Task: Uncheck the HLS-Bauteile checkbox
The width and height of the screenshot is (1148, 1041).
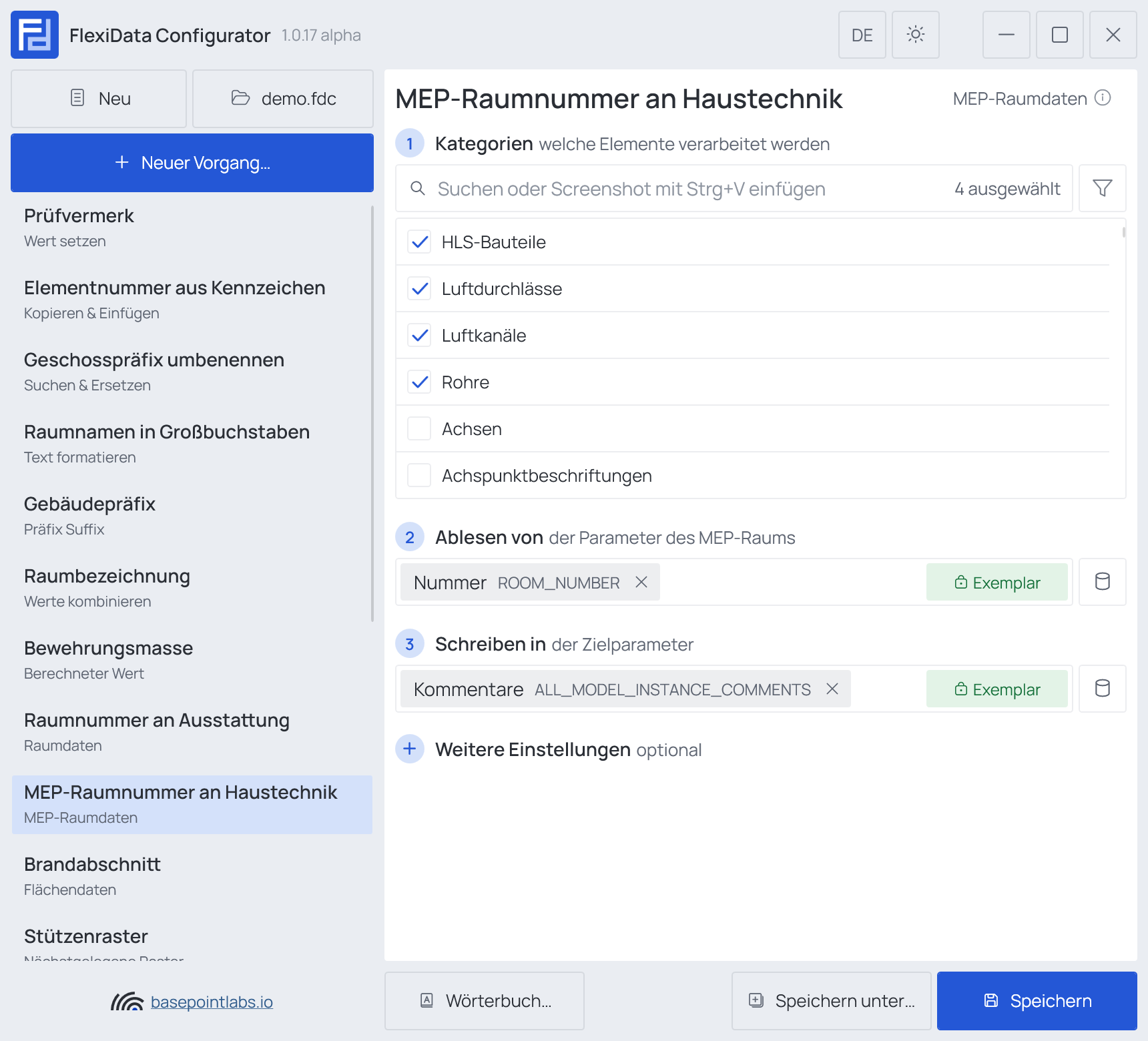Action: [419, 242]
